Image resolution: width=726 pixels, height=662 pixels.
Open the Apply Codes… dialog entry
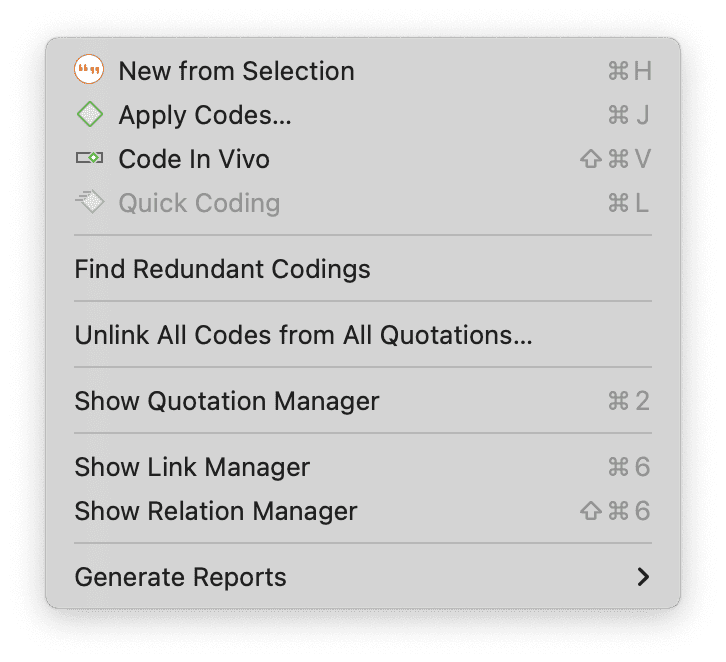pos(363,115)
